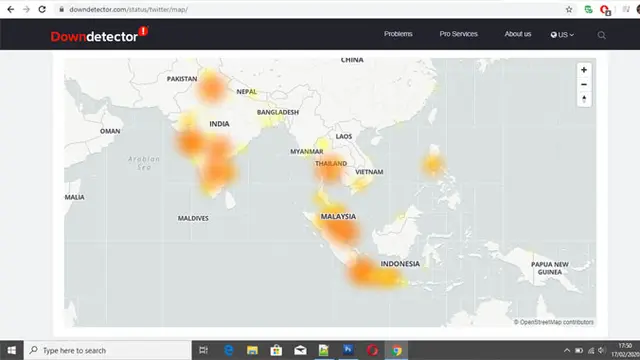Click the padlock site info icon
640x360 pixels.
pos(61,9)
